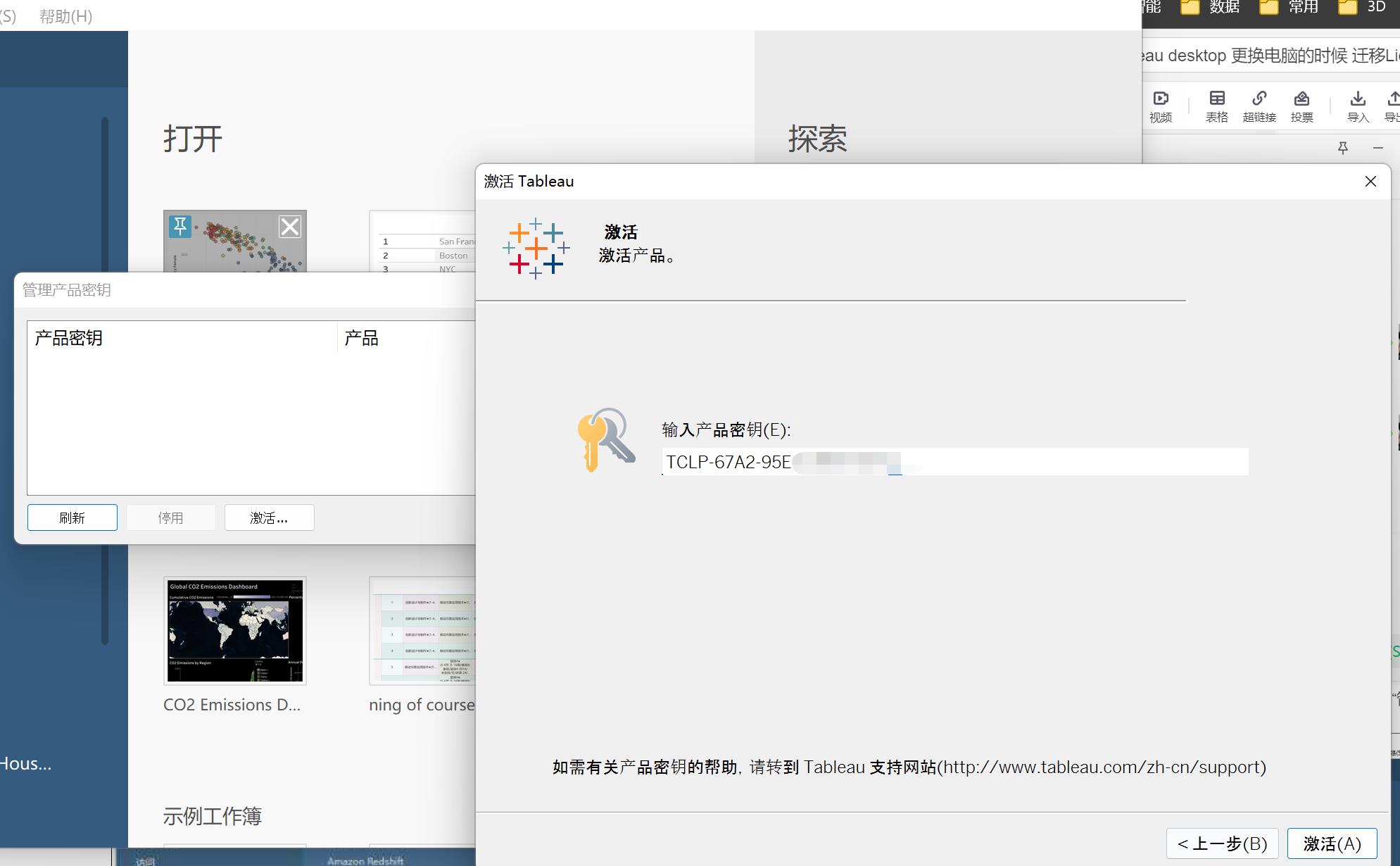Click 视频 icon in right toolbar
1400x866 pixels.
1161,106
